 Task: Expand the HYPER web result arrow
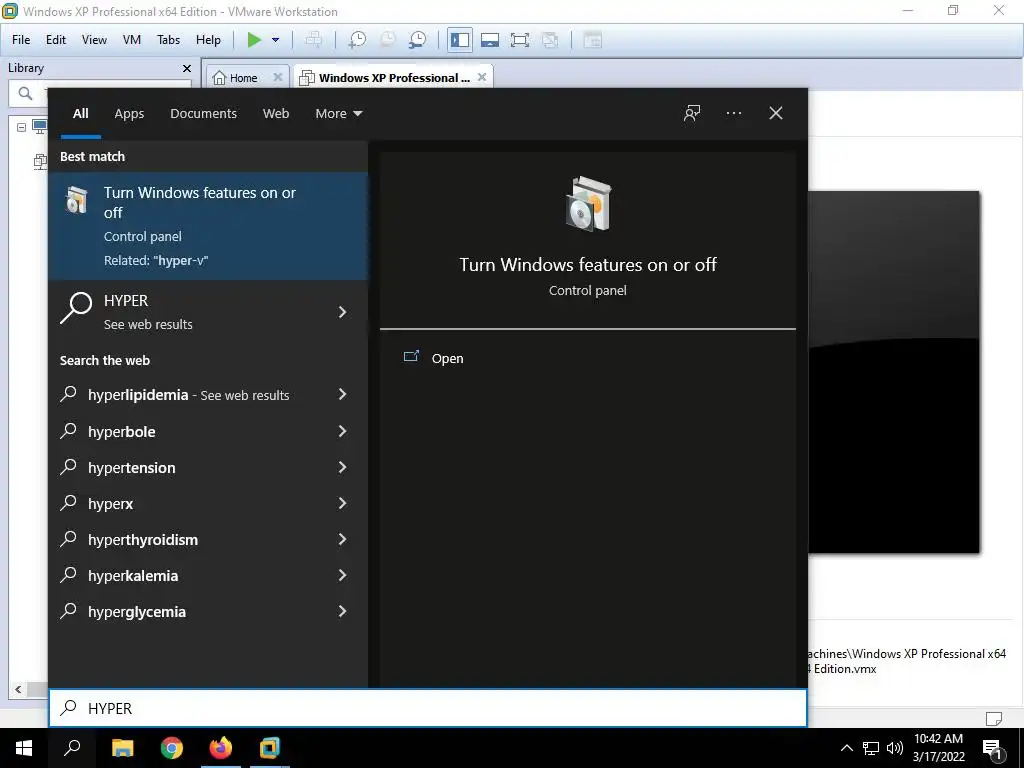(x=342, y=312)
